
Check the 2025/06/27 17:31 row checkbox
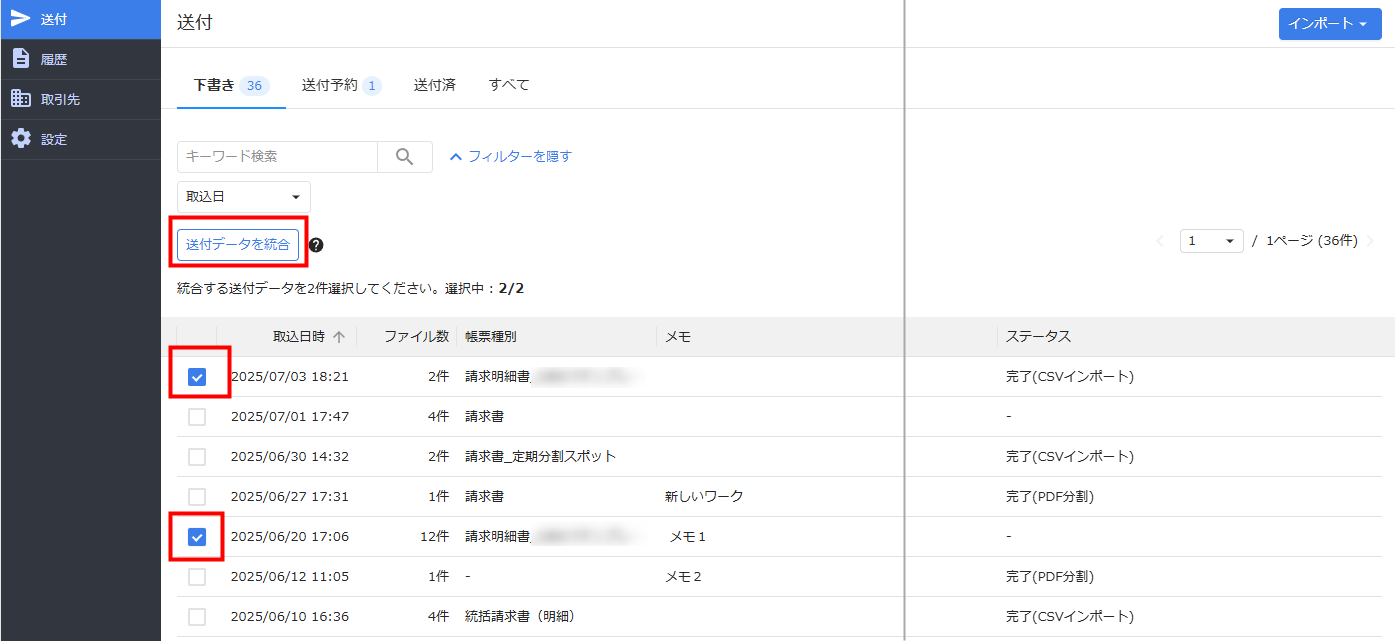(197, 497)
